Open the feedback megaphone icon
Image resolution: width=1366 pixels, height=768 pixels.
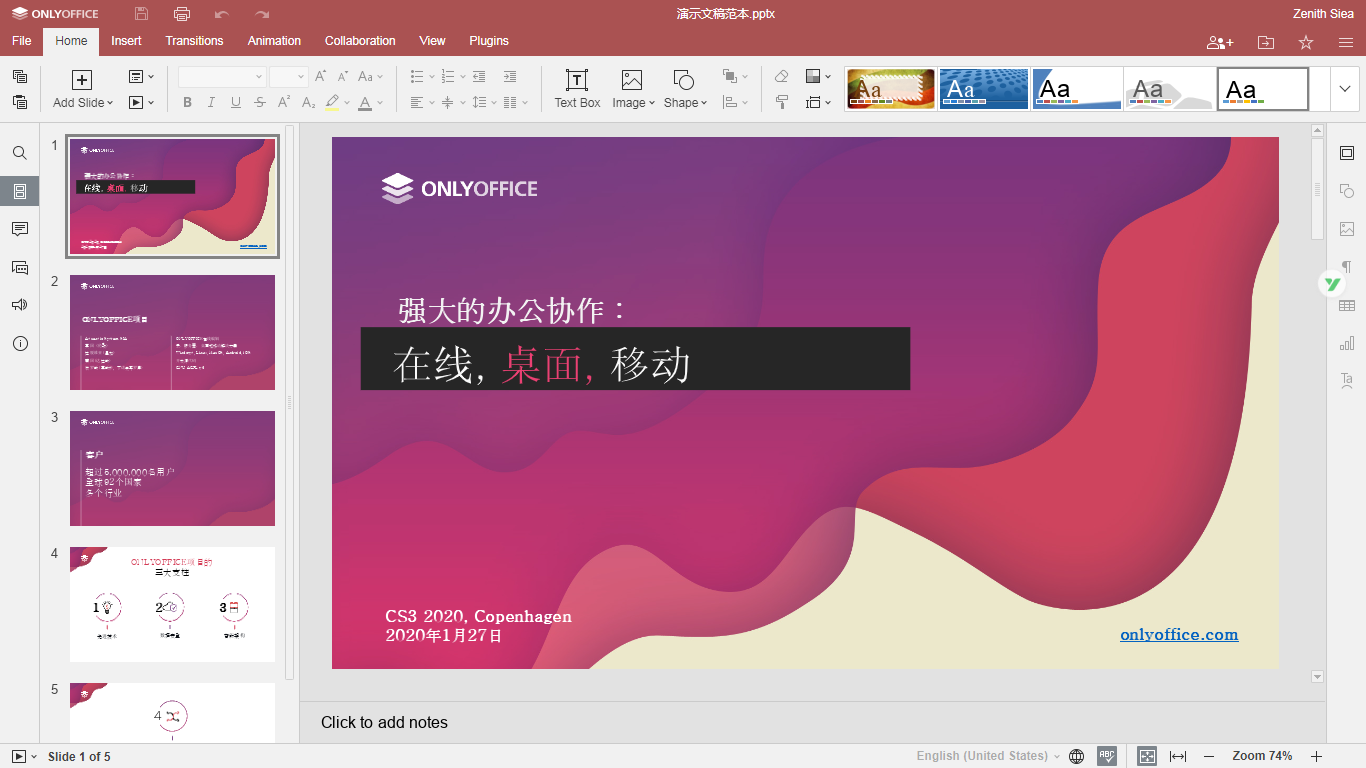(20, 305)
